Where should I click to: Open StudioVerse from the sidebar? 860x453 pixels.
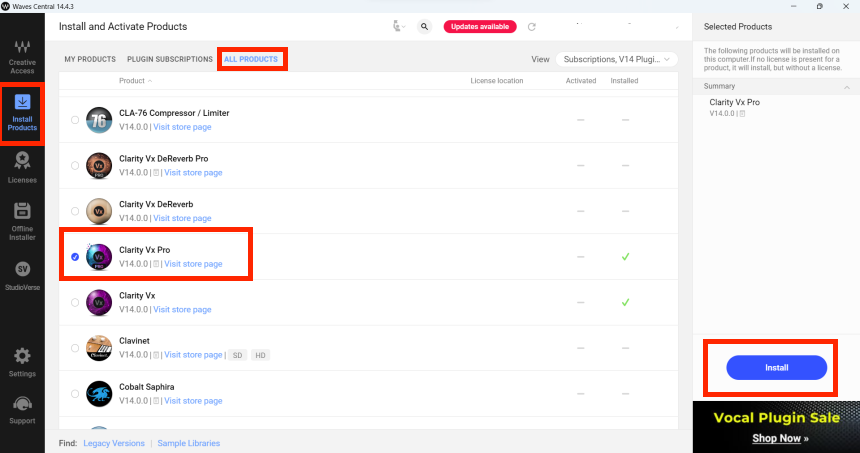(x=22, y=276)
